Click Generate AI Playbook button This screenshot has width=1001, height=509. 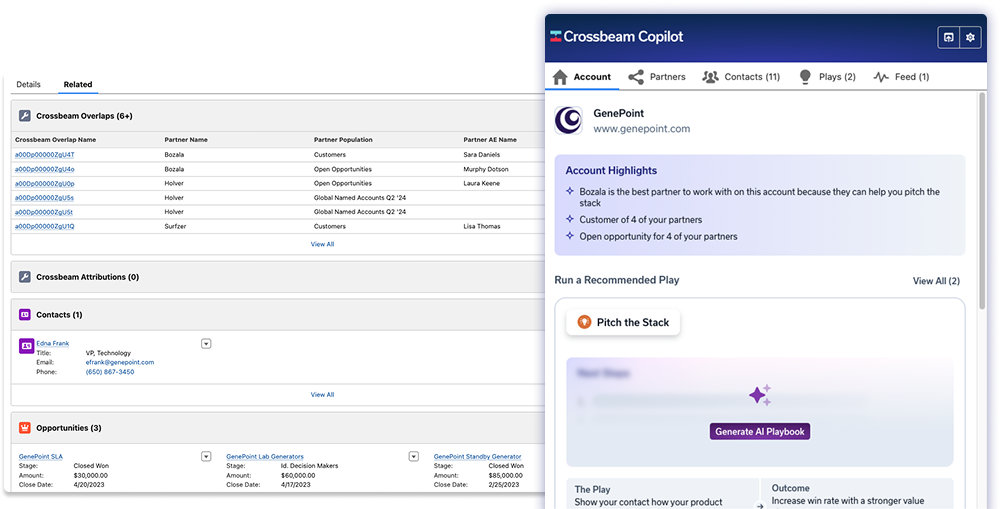point(760,431)
